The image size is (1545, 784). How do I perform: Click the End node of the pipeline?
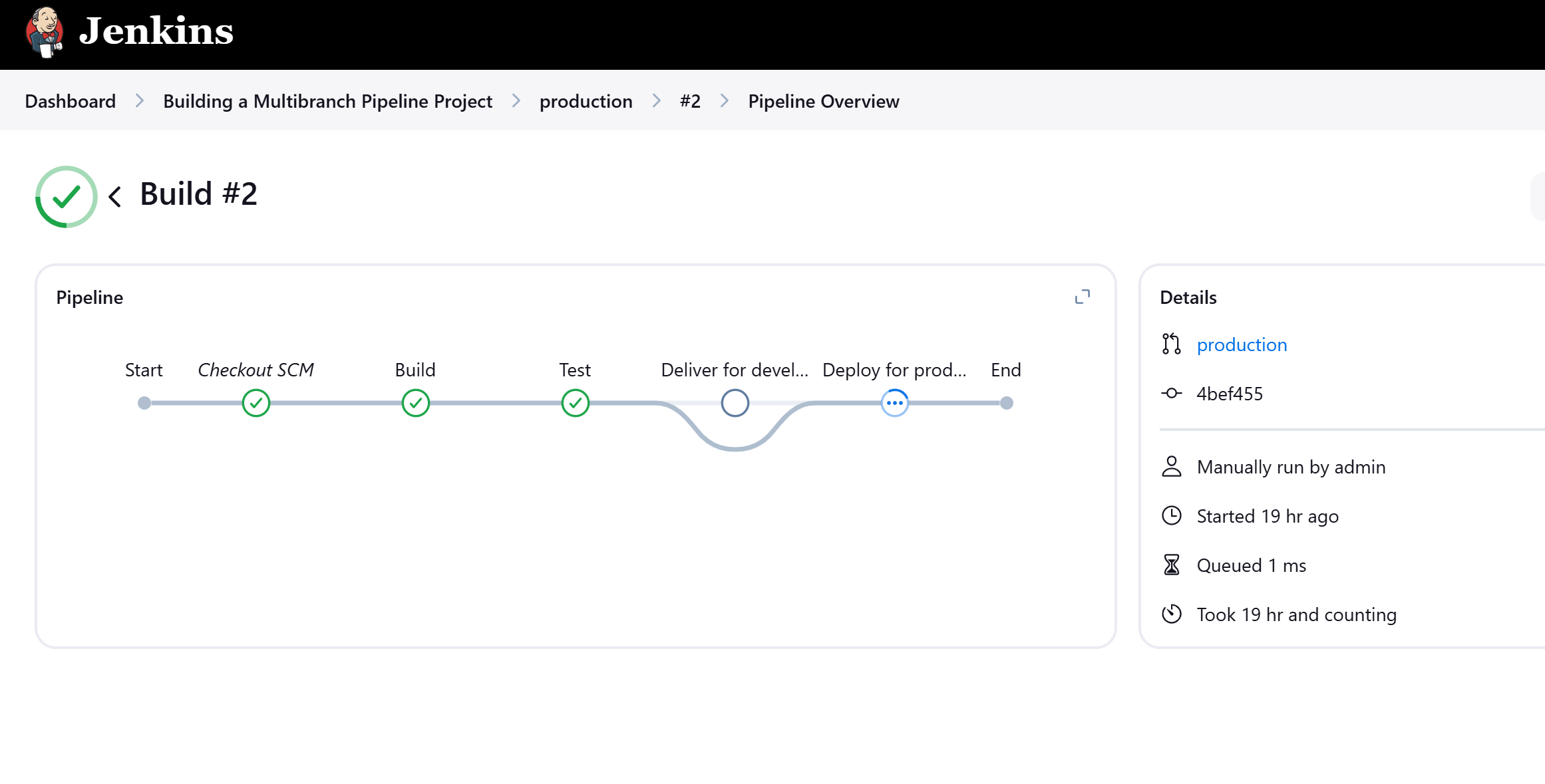(x=1007, y=403)
